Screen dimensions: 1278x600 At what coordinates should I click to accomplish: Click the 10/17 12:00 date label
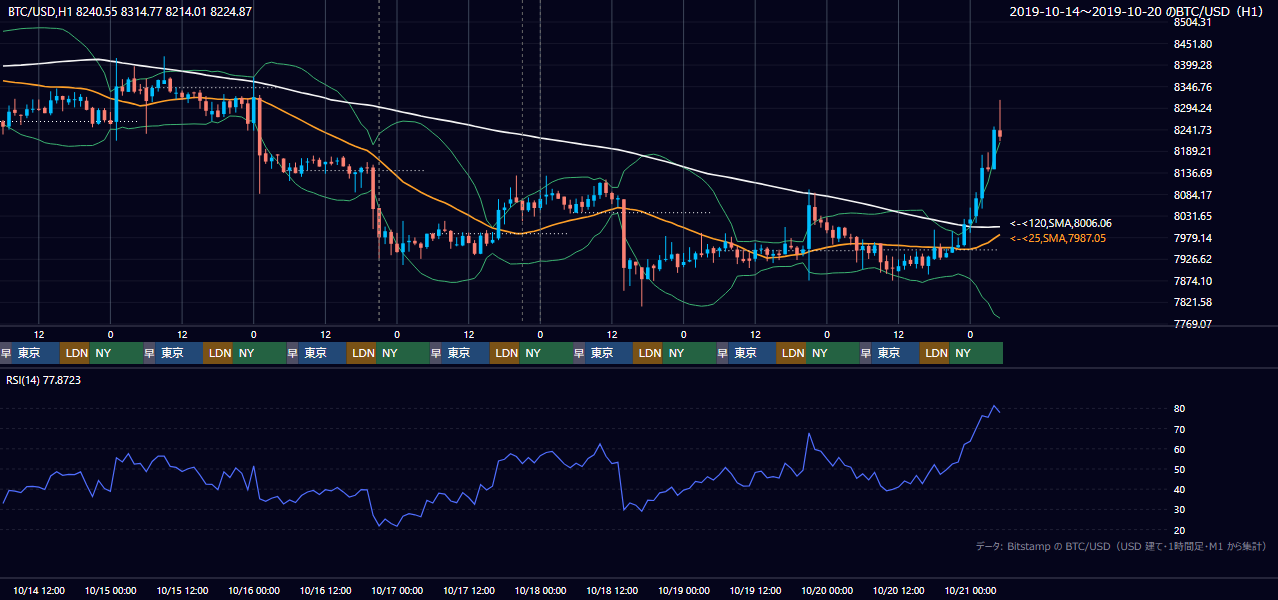tap(469, 590)
